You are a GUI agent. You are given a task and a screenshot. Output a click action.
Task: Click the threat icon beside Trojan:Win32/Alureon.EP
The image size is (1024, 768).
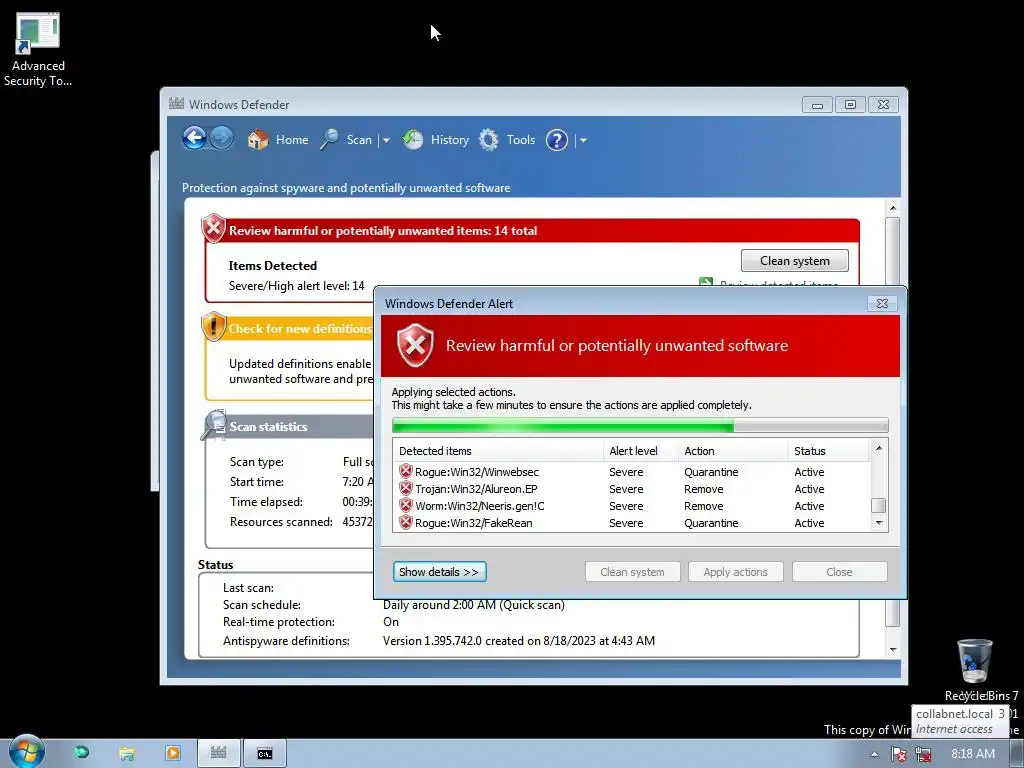(x=406, y=488)
